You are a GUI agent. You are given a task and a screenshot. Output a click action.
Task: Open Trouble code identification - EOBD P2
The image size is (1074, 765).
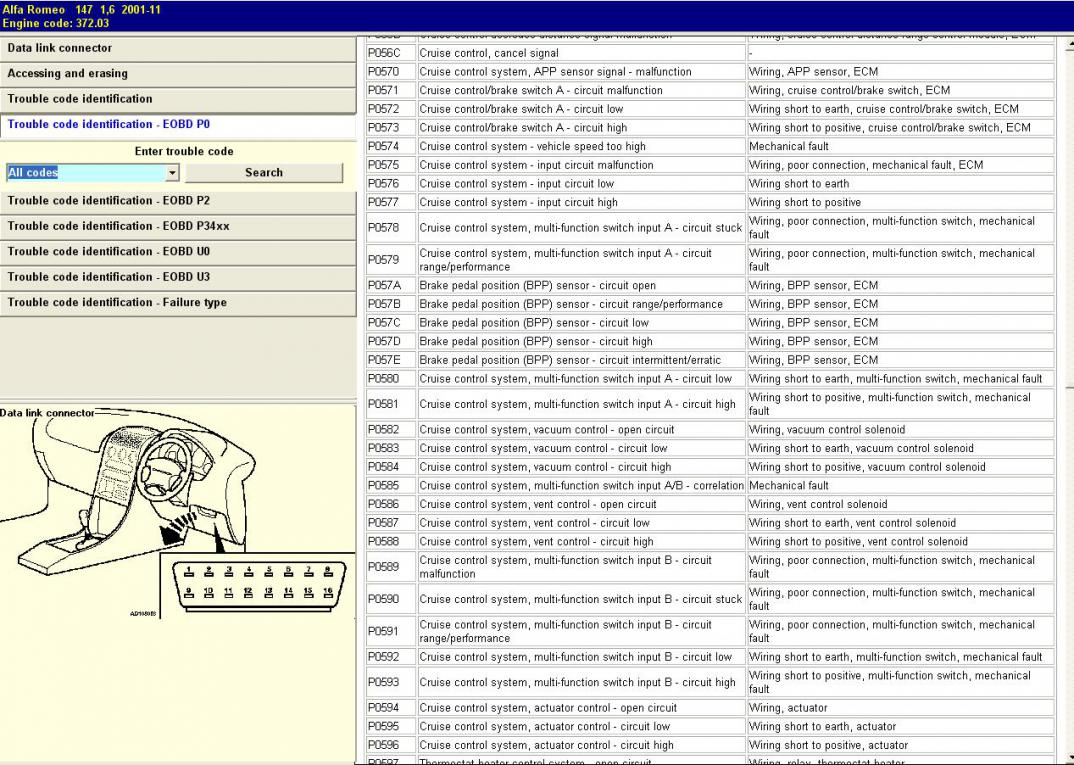click(178, 201)
